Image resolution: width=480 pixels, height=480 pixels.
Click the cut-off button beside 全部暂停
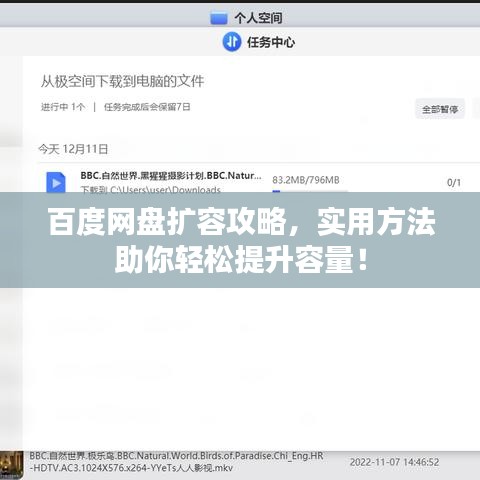click(477, 109)
